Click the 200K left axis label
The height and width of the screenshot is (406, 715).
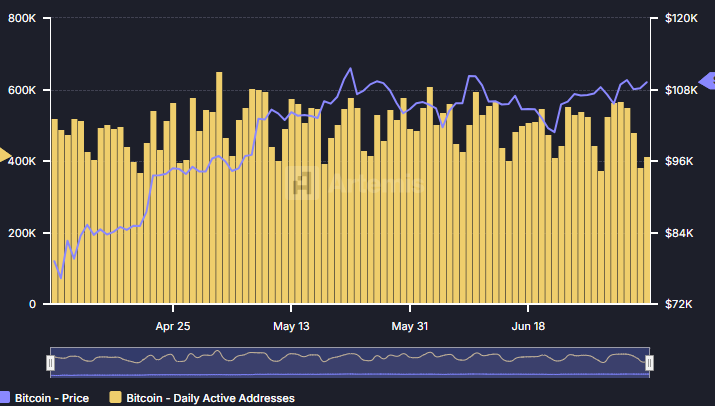pyautogui.click(x=22, y=233)
